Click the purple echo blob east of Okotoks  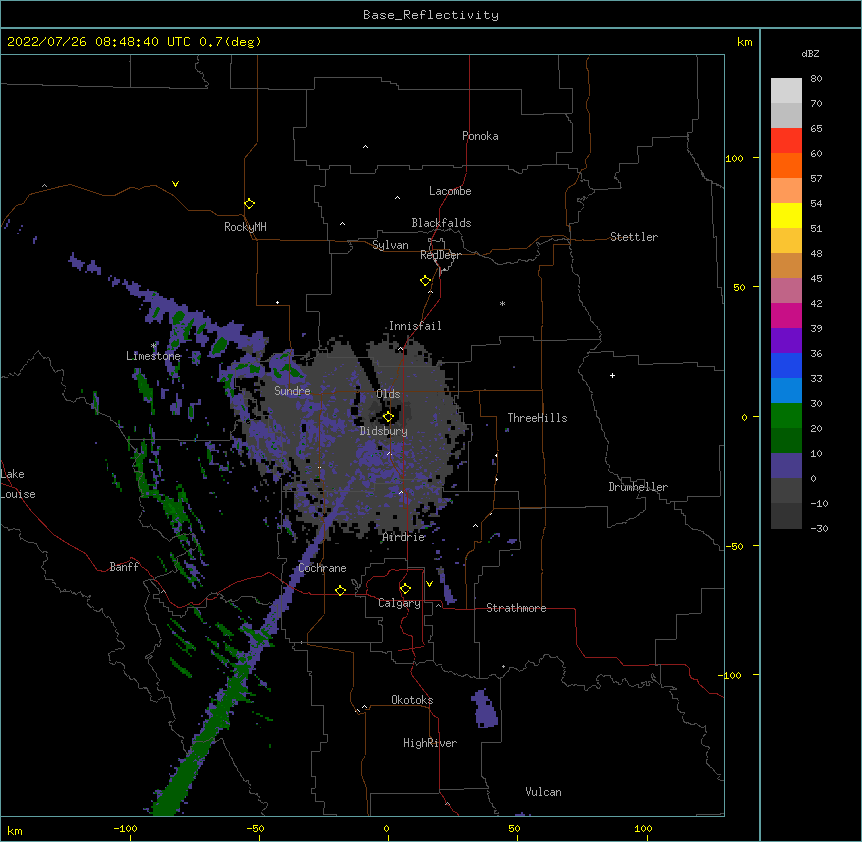[484, 709]
